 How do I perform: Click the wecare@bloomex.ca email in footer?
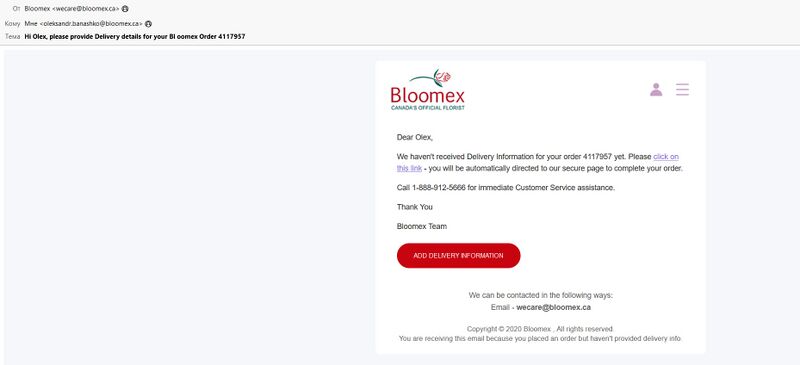554,307
